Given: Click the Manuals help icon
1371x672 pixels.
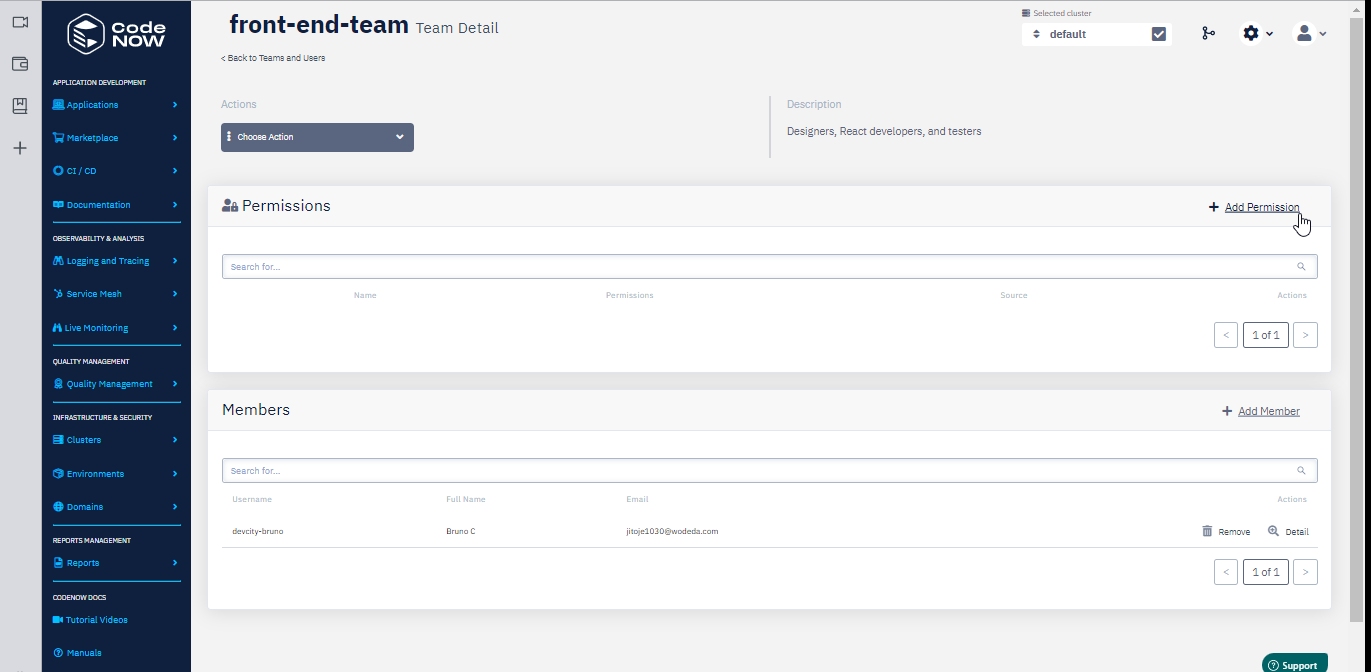Looking at the screenshot, I should coord(58,653).
